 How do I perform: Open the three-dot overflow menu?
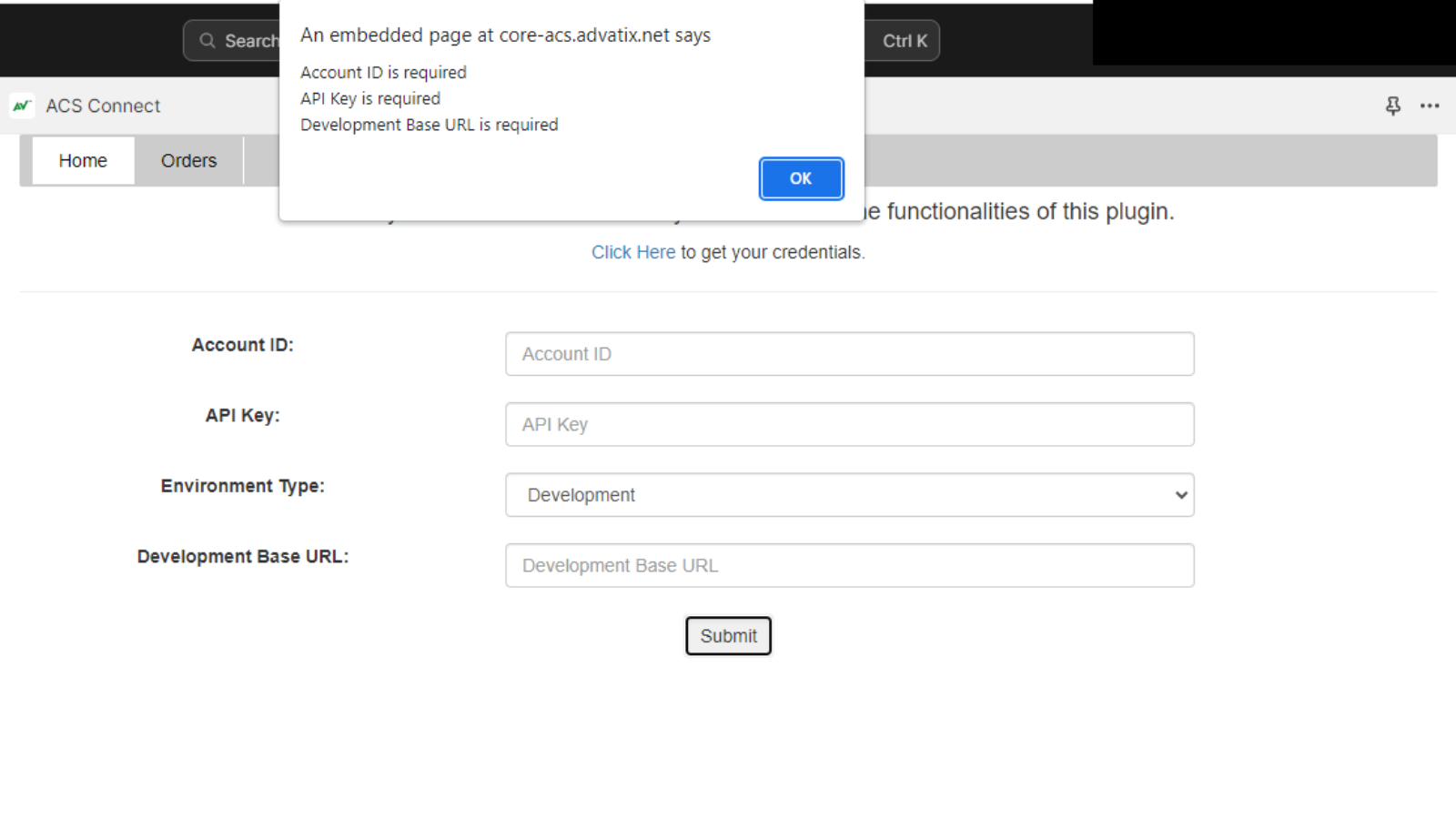[1430, 106]
